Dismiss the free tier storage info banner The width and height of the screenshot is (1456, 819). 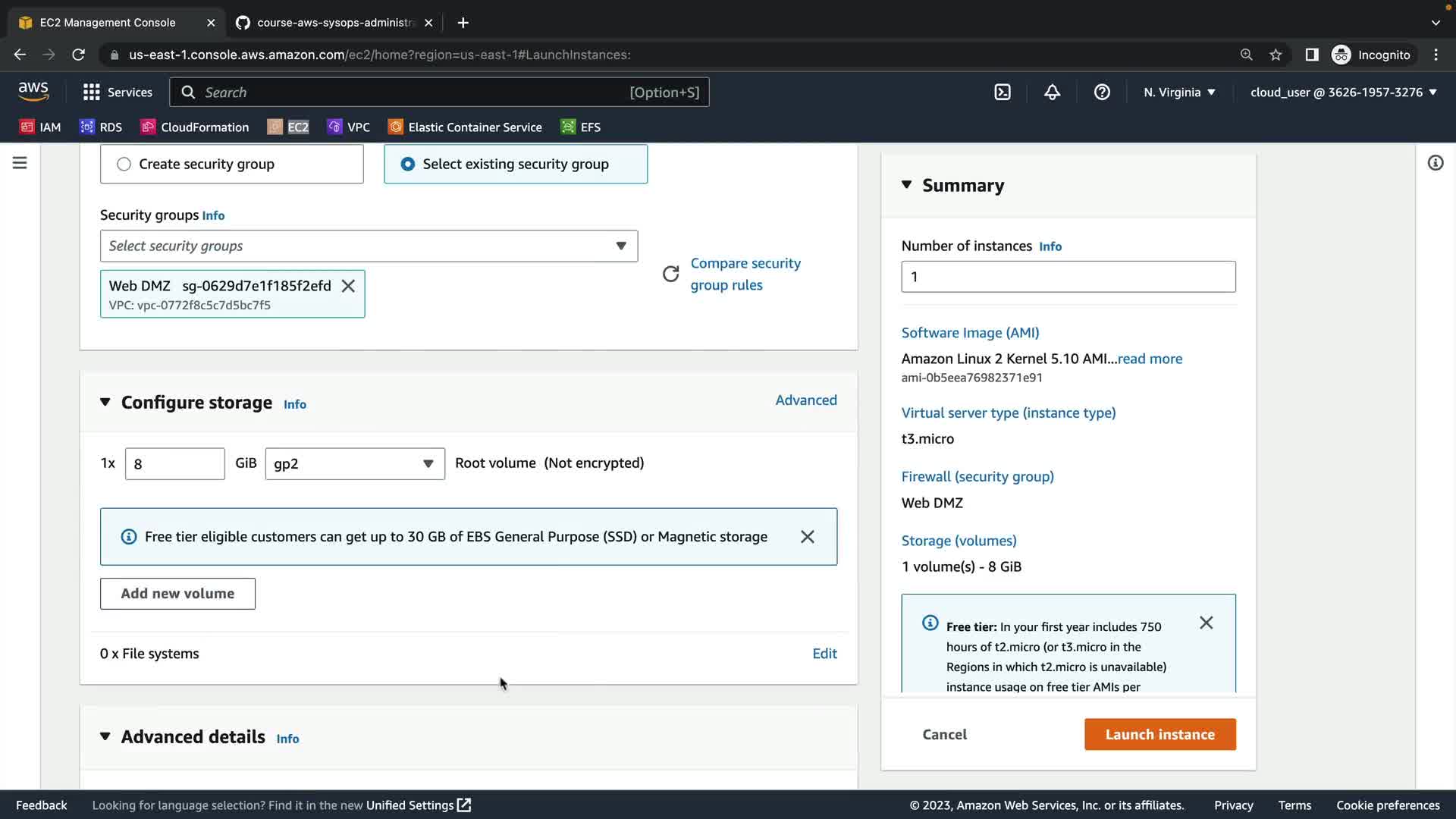(x=808, y=537)
